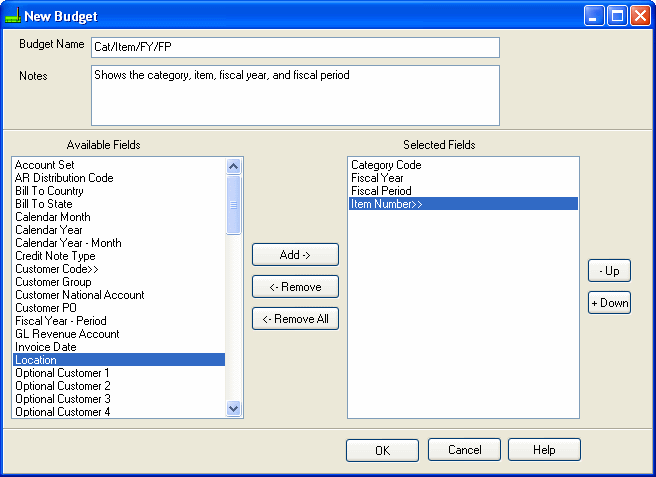The width and height of the screenshot is (656, 477).
Task: Move the field down with + Down
Action: pyautogui.click(x=609, y=303)
